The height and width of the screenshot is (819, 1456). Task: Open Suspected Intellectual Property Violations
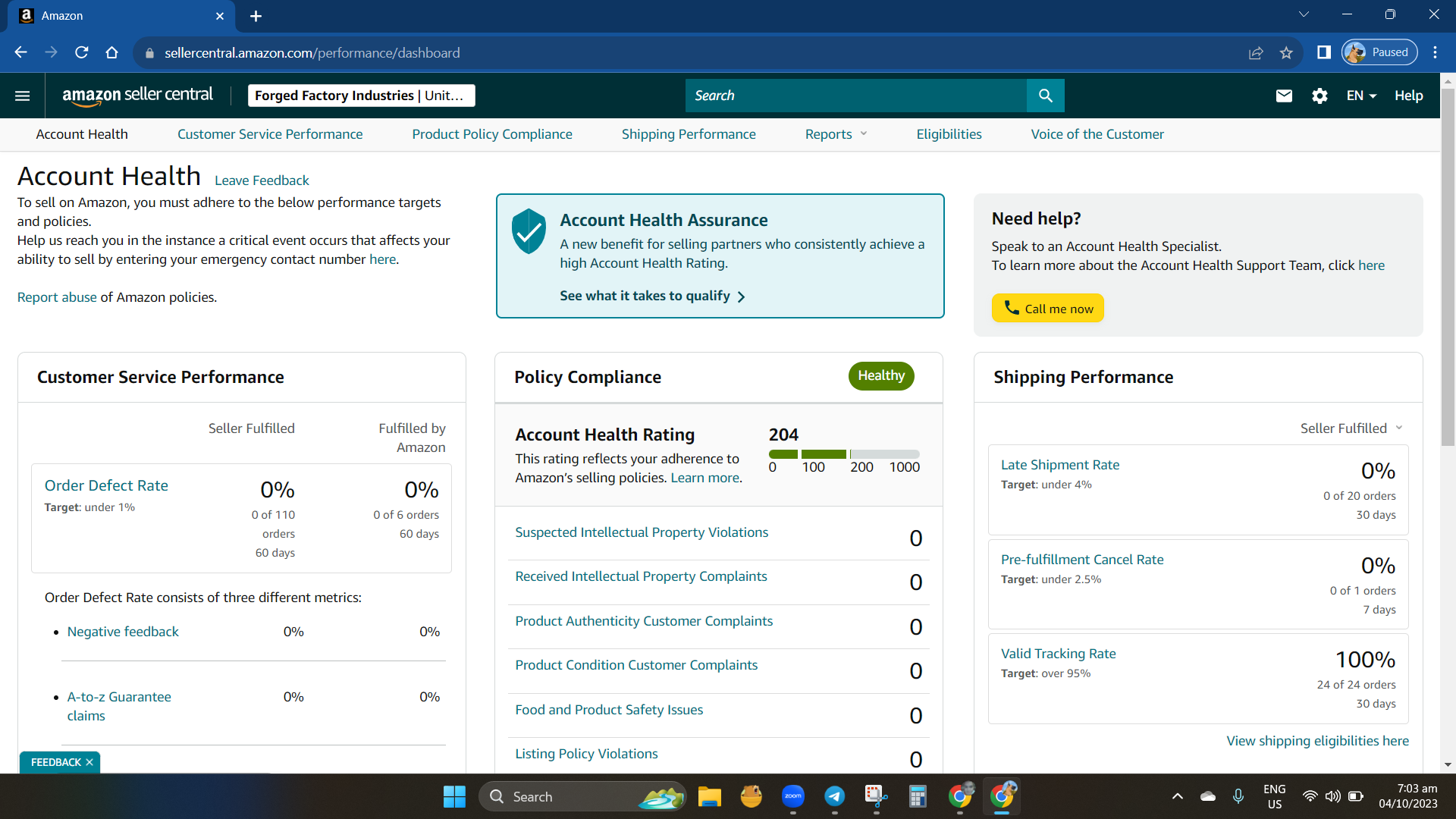pos(642,532)
